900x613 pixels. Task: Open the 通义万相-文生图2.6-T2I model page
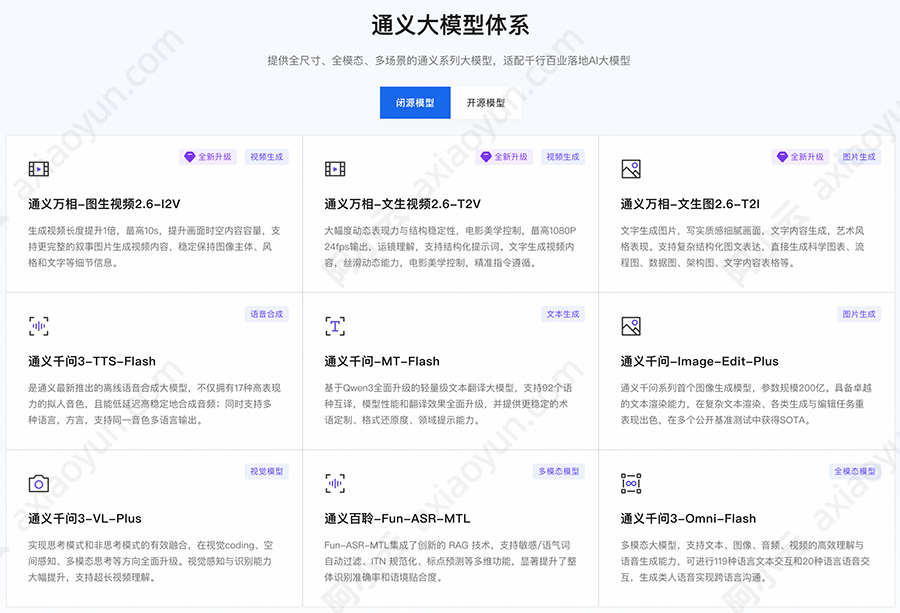click(691, 203)
